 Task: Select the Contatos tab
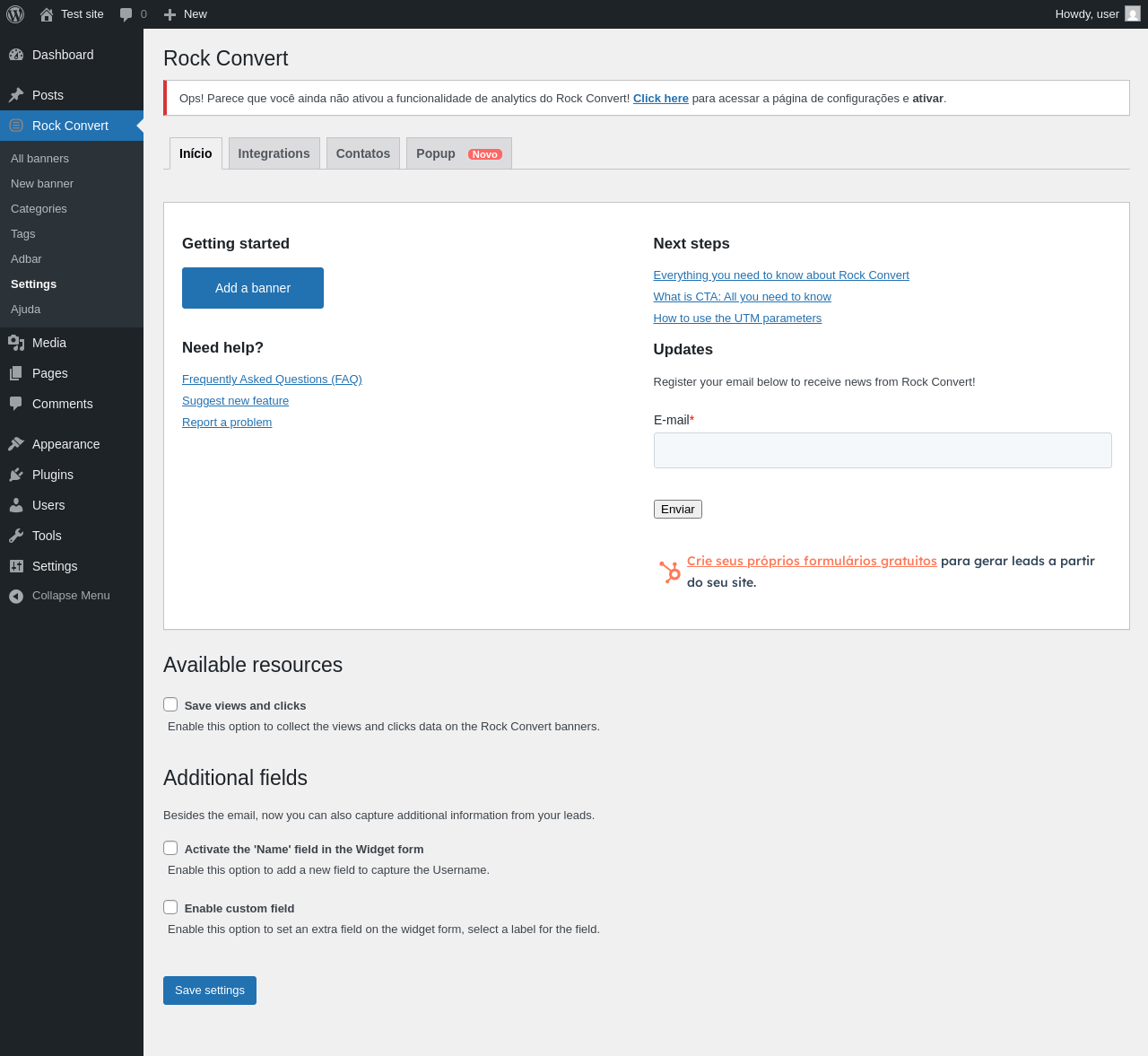click(x=363, y=153)
